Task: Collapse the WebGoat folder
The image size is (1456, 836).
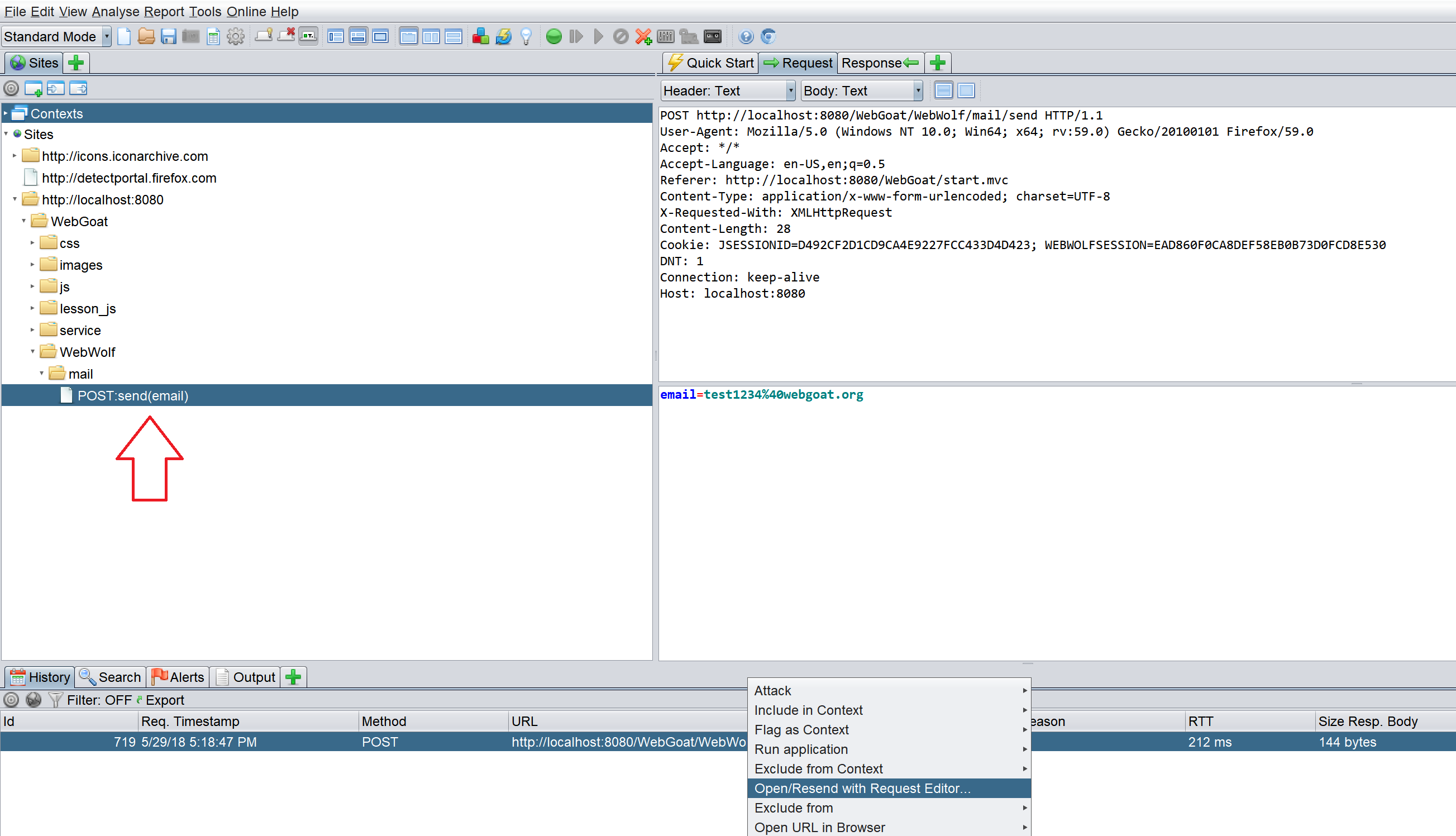Action: click(x=24, y=221)
